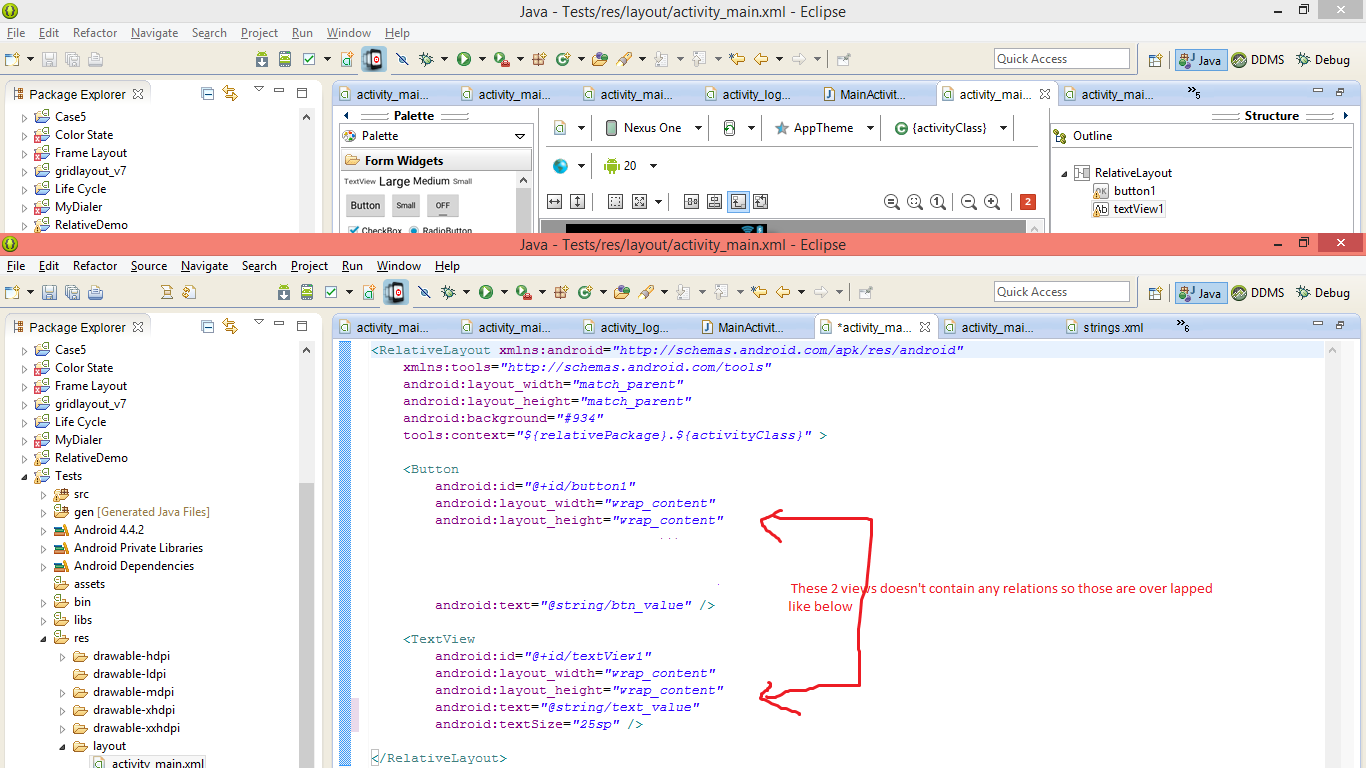Image resolution: width=1366 pixels, height=768 pixels.
Task: Click the red error count badge showing 2
Action: point(1027,201)
